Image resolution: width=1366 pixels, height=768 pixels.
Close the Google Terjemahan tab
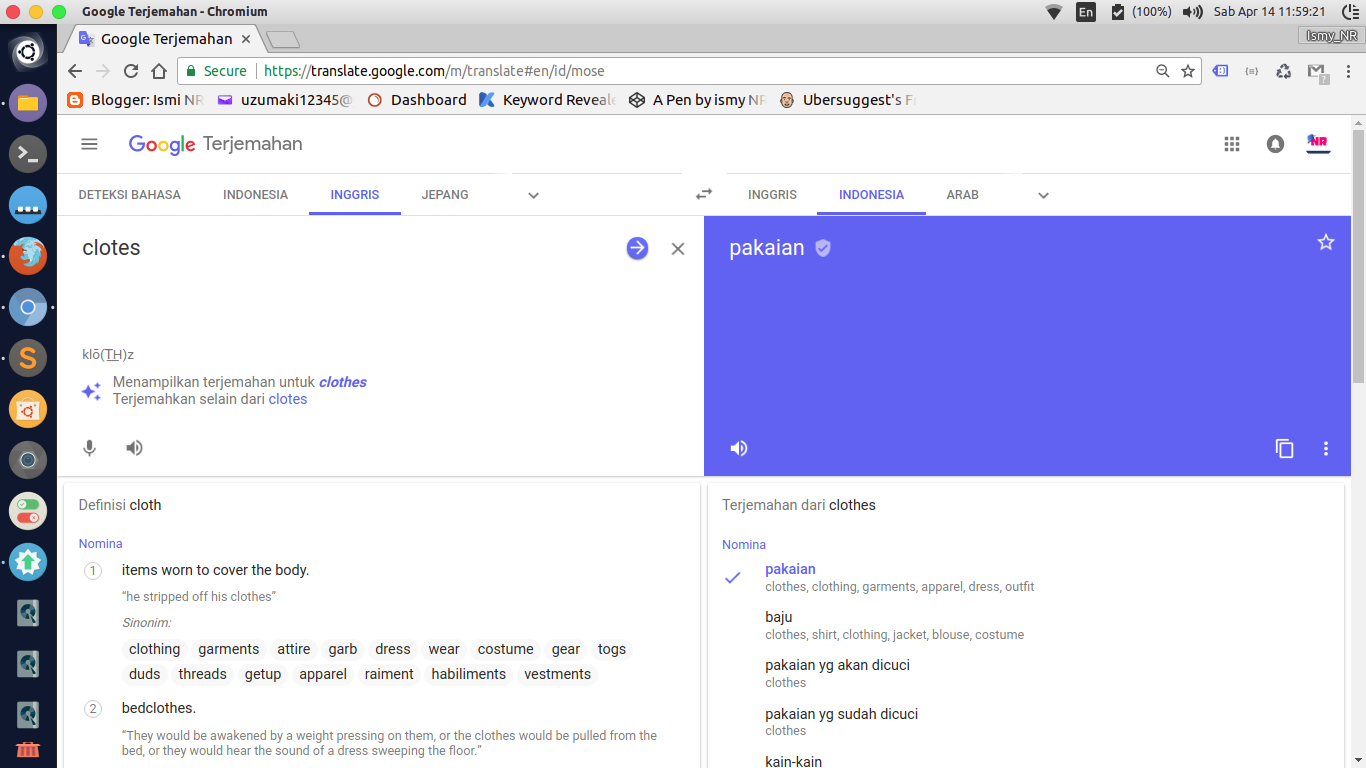(246, 39)
